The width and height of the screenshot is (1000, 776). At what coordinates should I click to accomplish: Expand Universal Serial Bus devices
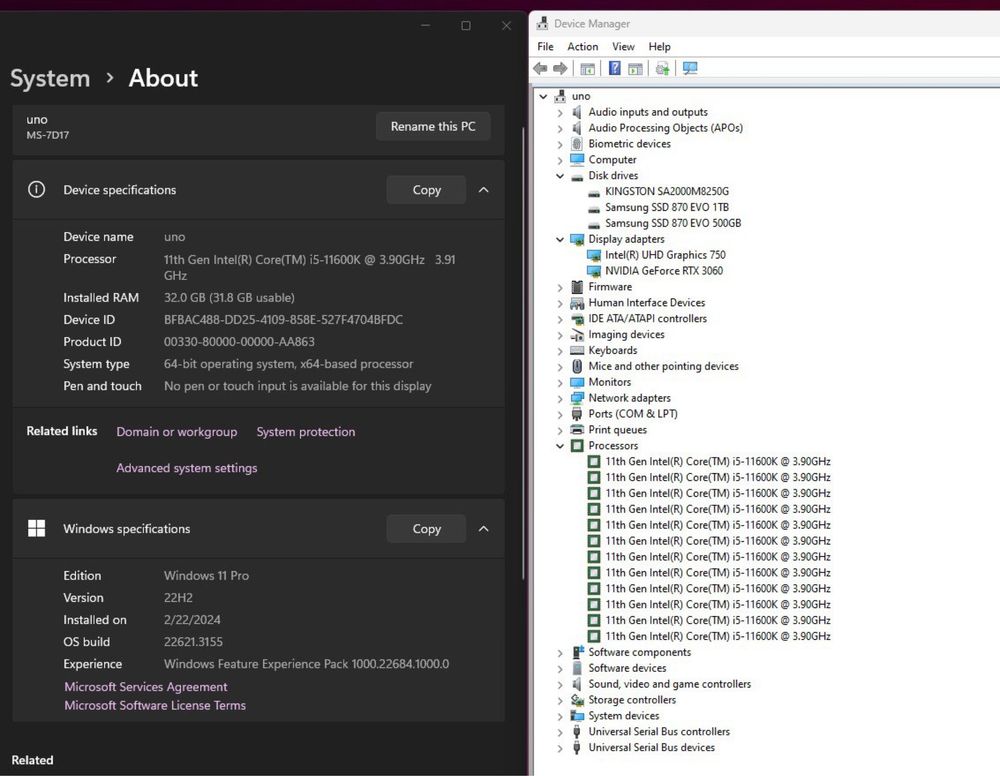click(560, 749)
